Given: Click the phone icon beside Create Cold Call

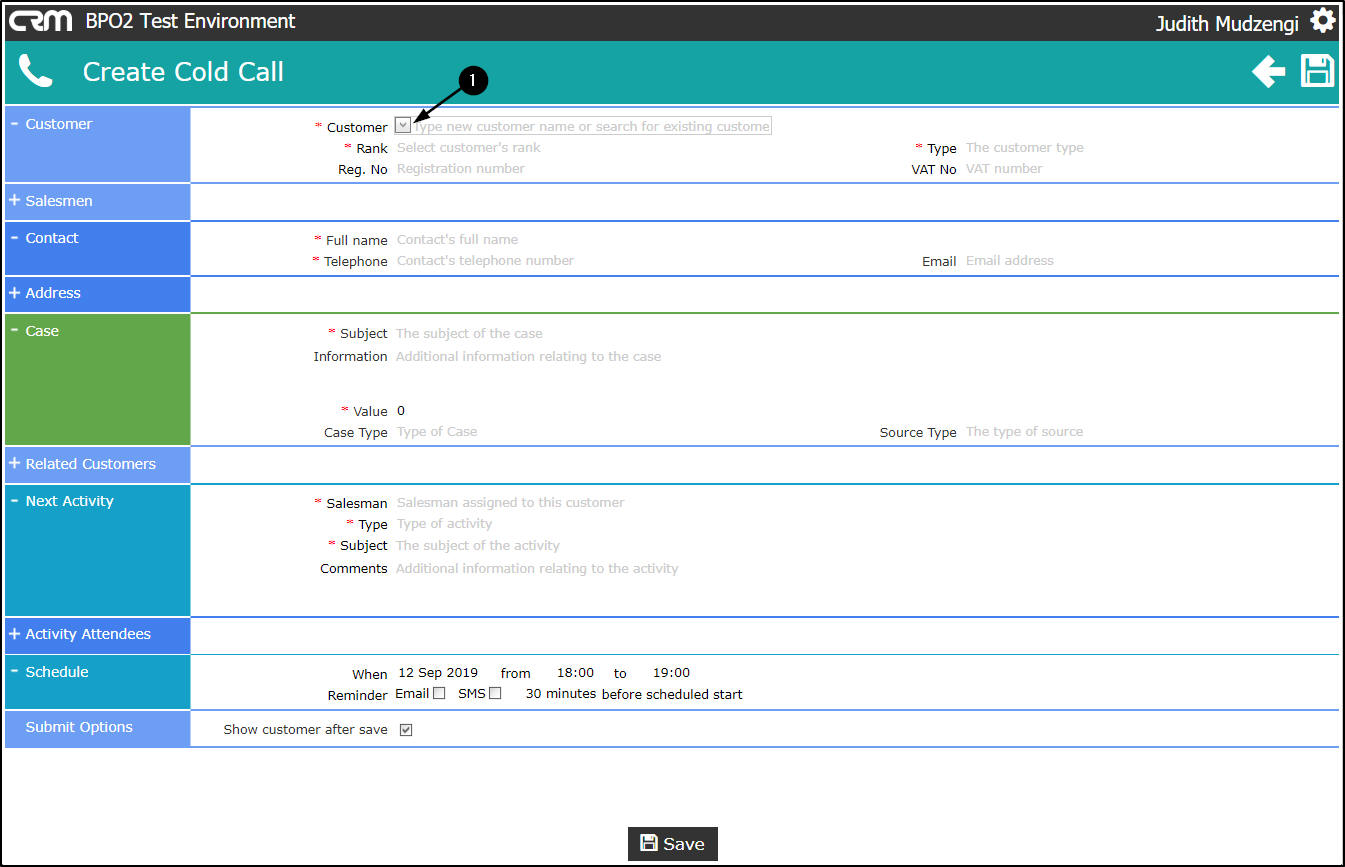Looking at the screenshot, I should coord(36,72).
